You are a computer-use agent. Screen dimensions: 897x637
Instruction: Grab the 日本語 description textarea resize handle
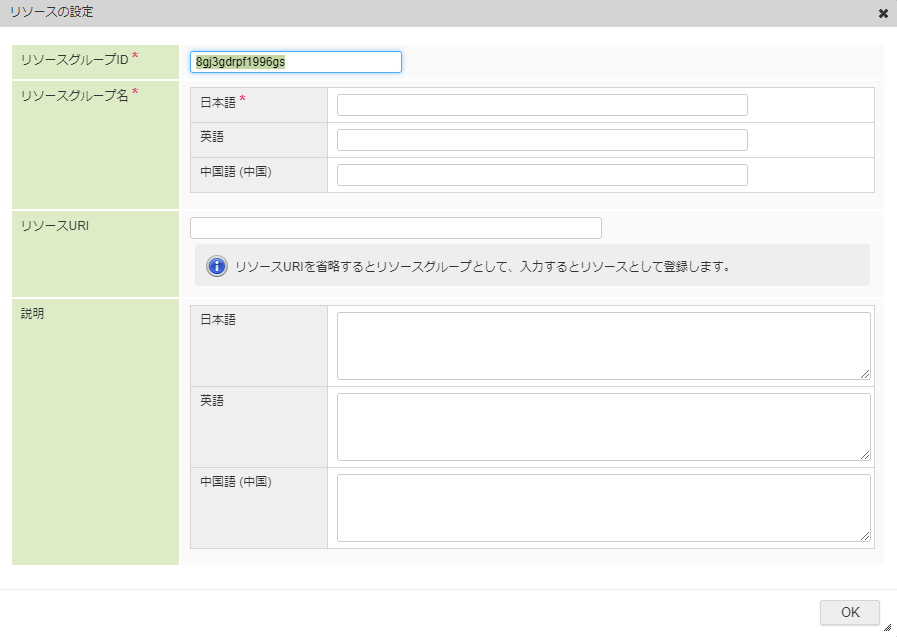point(865,374)
